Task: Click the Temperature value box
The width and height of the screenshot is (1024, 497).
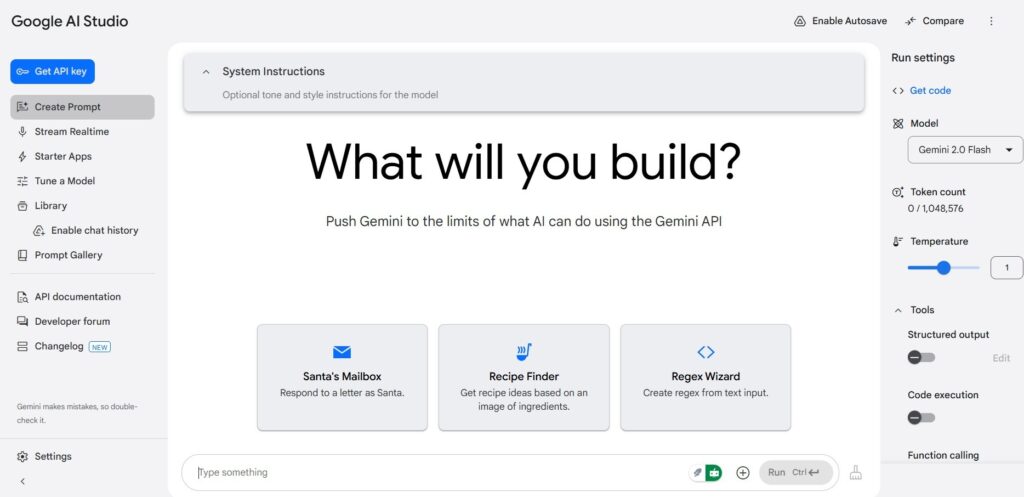Action: pyautogui.click(x=1006, y=268)
